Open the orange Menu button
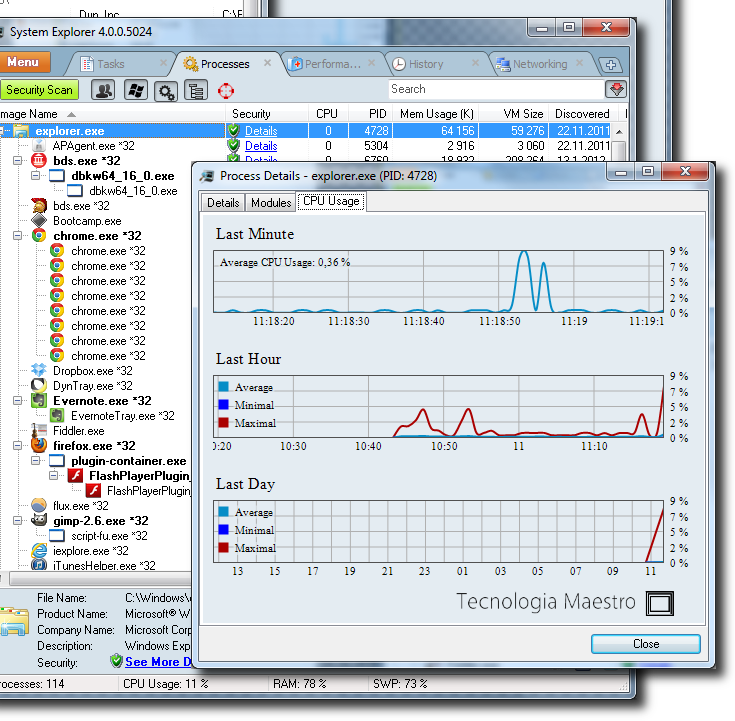This screenshot has height=721, width=735. pyautogui.click(x=23, y=62)
